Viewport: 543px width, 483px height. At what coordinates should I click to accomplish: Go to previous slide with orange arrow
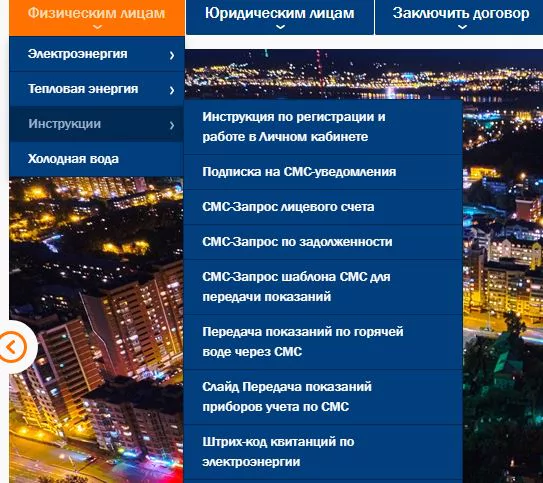coord(12,347)
